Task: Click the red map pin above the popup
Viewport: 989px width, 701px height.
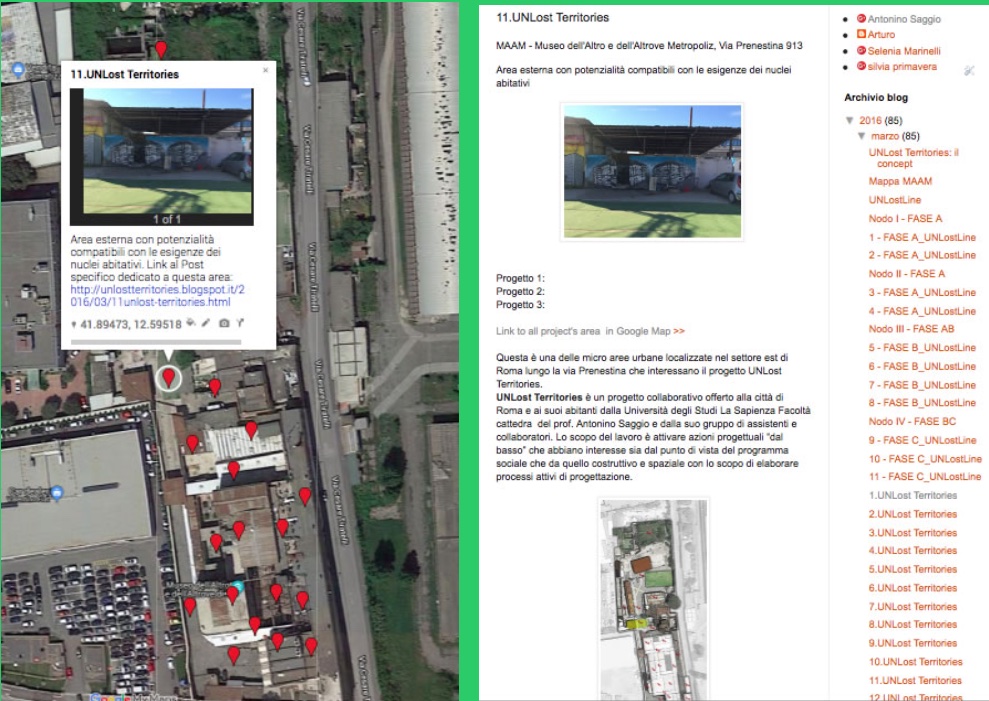Action: (161, 49)
